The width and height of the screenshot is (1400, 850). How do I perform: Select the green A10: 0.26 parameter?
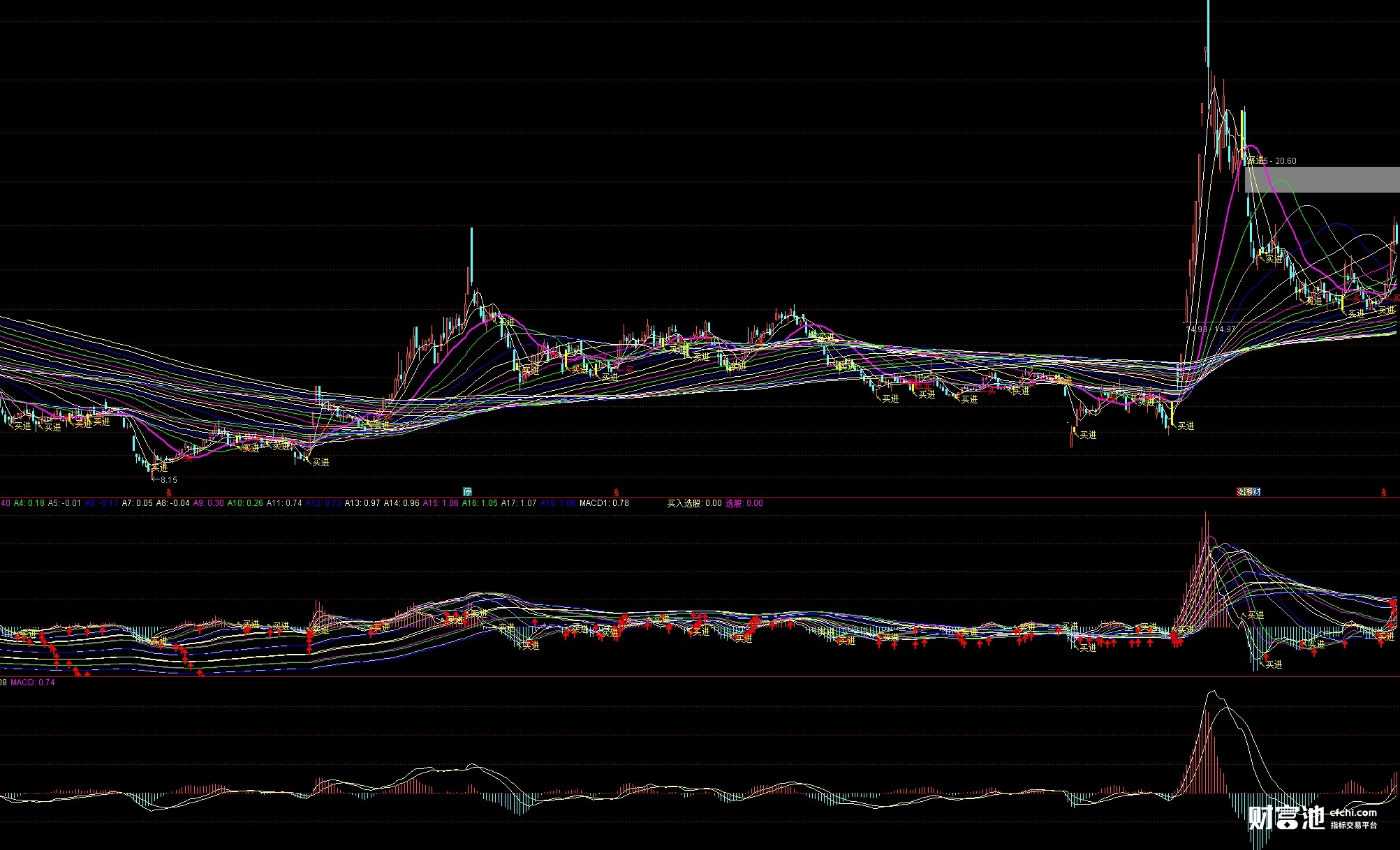[245, 503]
